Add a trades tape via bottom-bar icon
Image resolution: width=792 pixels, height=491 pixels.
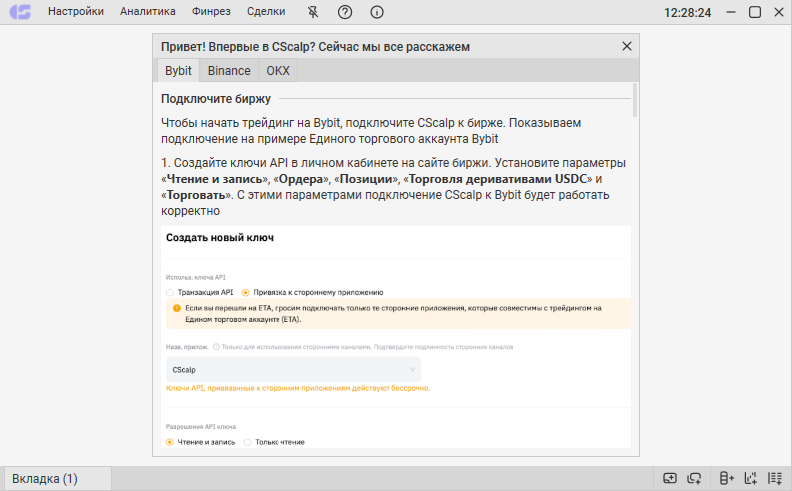point(775,478)
